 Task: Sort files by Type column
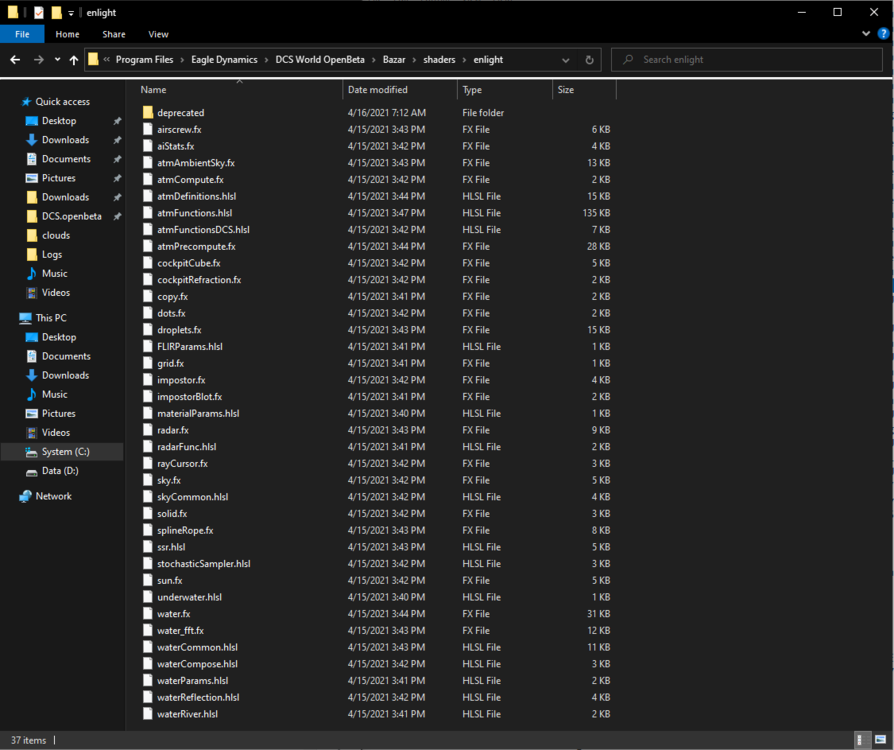click(472, 90)
